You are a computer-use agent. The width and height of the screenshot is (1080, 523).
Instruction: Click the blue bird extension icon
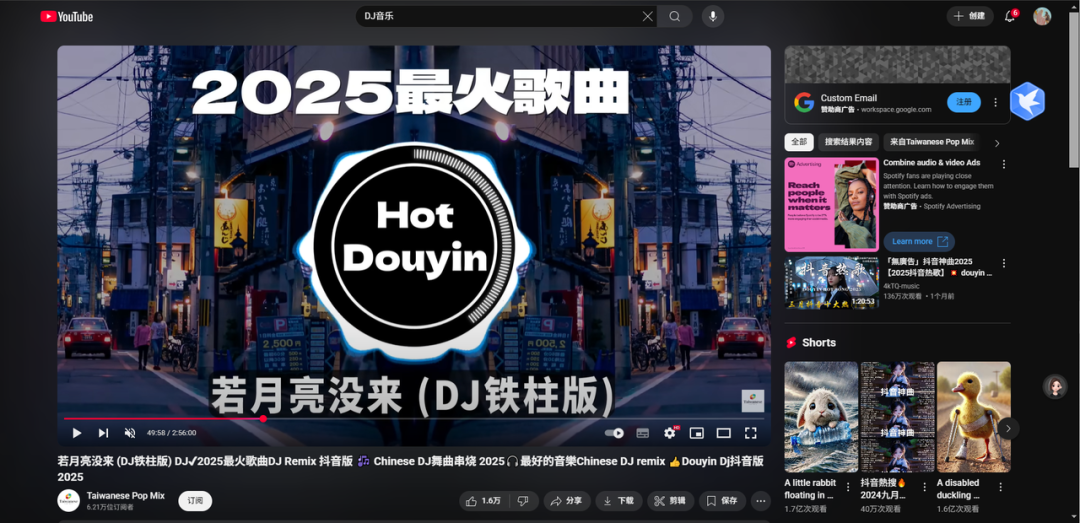coord(1028,101)
